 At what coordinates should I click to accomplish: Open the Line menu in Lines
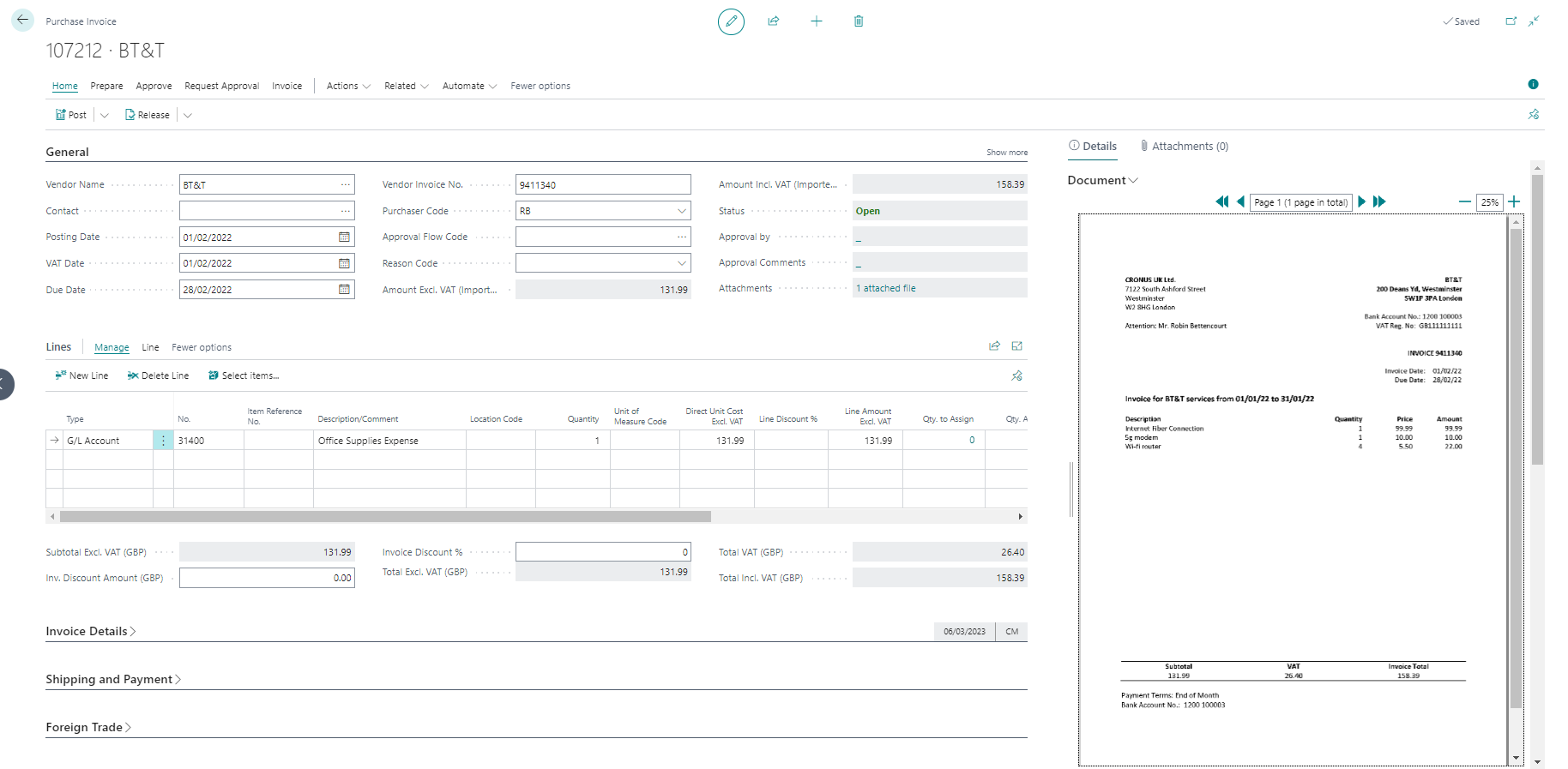(150, 347)
